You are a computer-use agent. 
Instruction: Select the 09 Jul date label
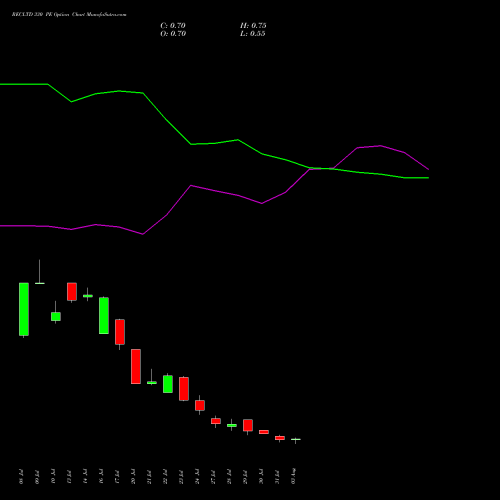point(37,477)
